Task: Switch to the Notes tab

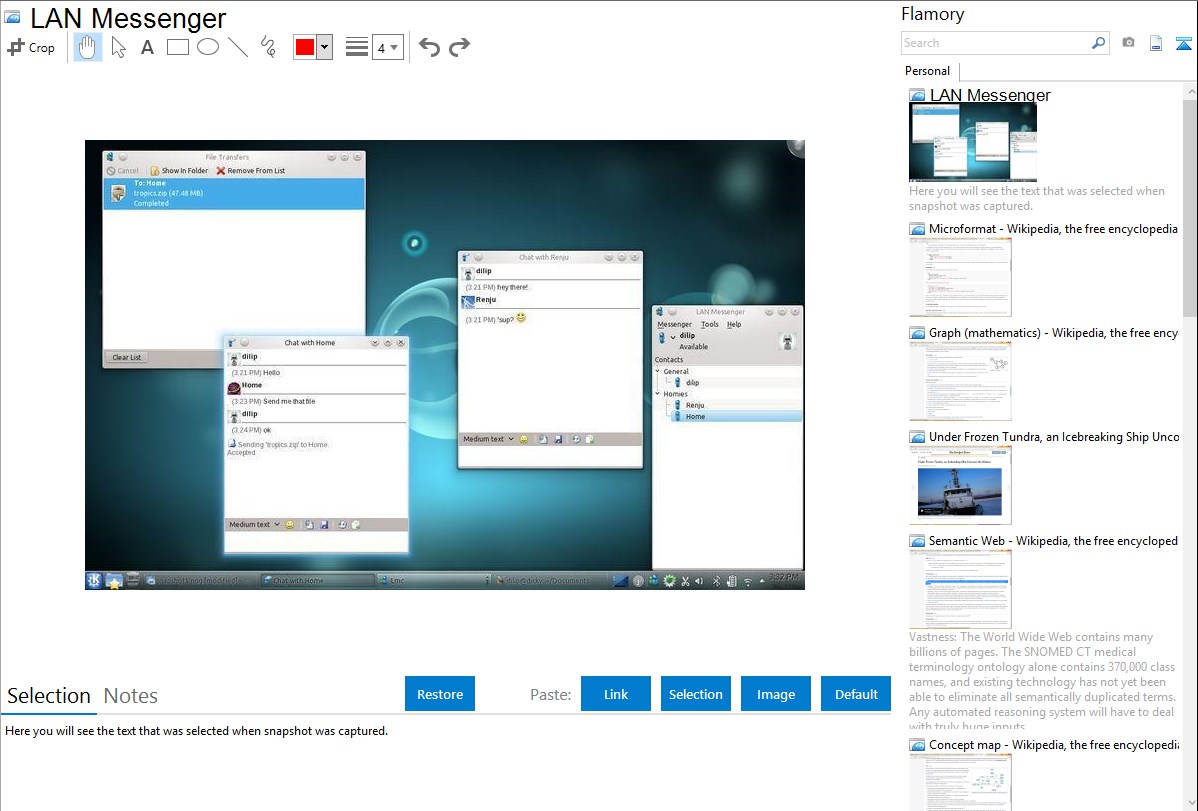Action: (131, 696)
